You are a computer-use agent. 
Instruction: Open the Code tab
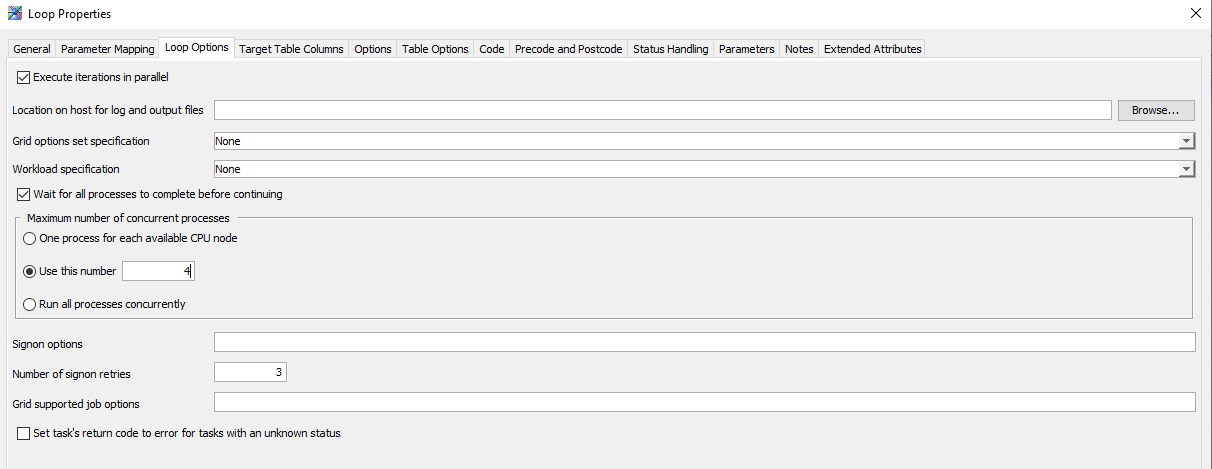[491, 49]
